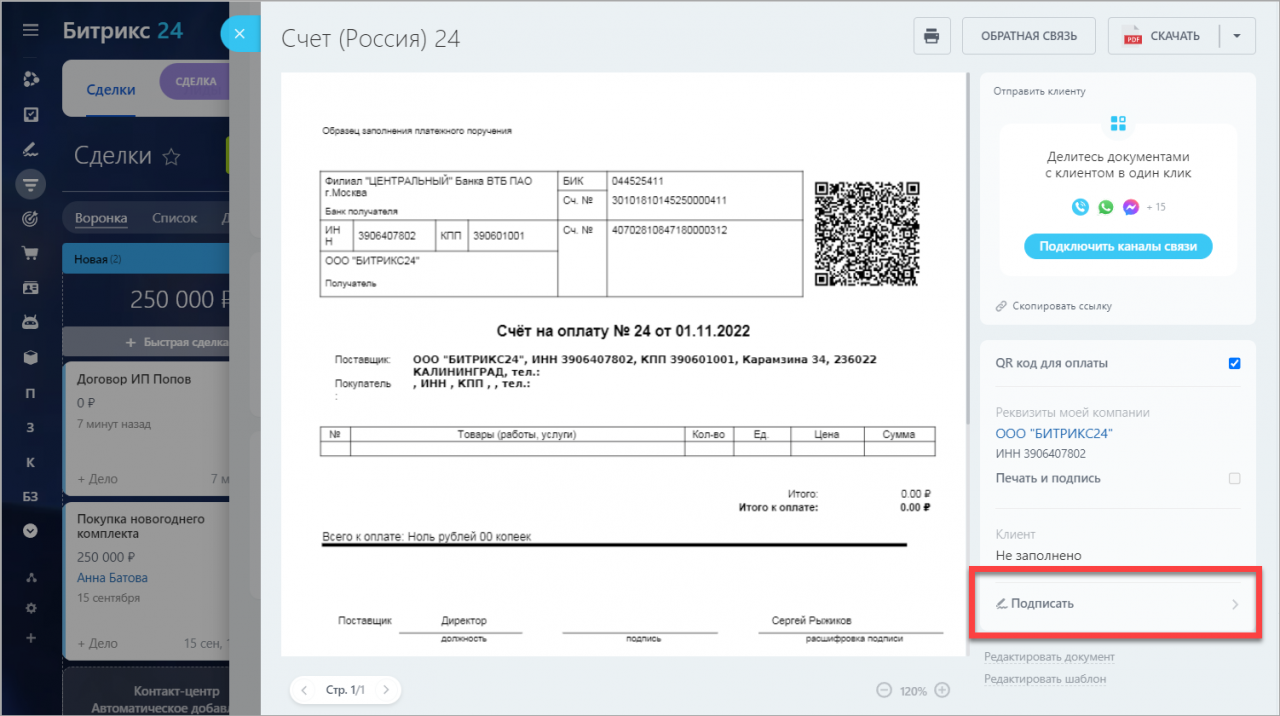Uncheck the QR код для оплаты checkbox
The height and width of the screenshot is (716, 1280).
(x=1234, y=363)
